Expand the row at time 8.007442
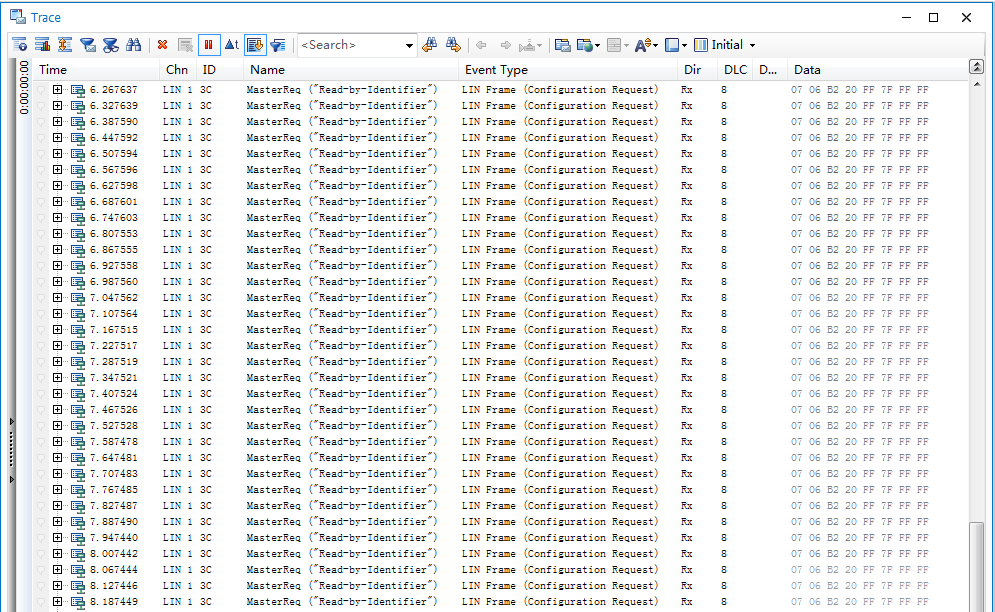The height and width of the screenshot is (612, 995). tap(57, 554)
